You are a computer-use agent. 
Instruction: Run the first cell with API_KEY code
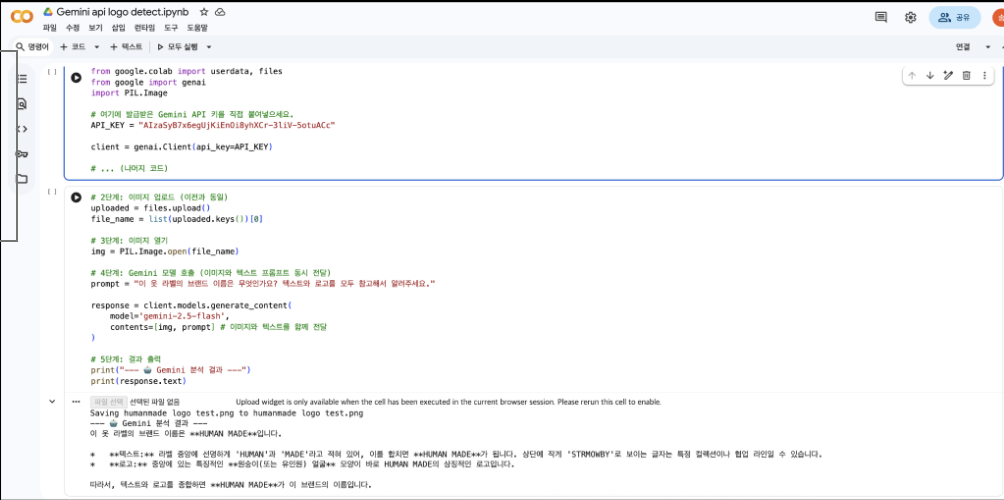point(76,77)
